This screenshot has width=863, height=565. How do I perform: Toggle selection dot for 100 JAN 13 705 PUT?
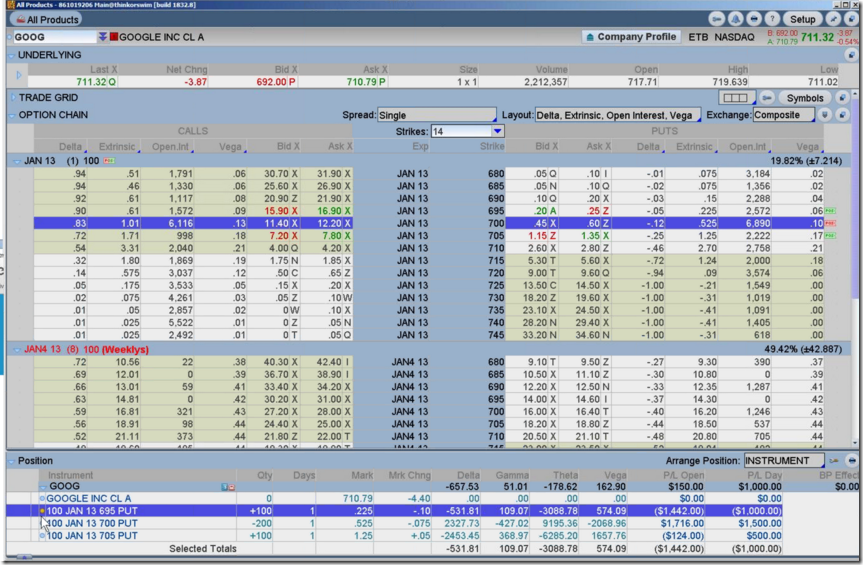point(42,535)
